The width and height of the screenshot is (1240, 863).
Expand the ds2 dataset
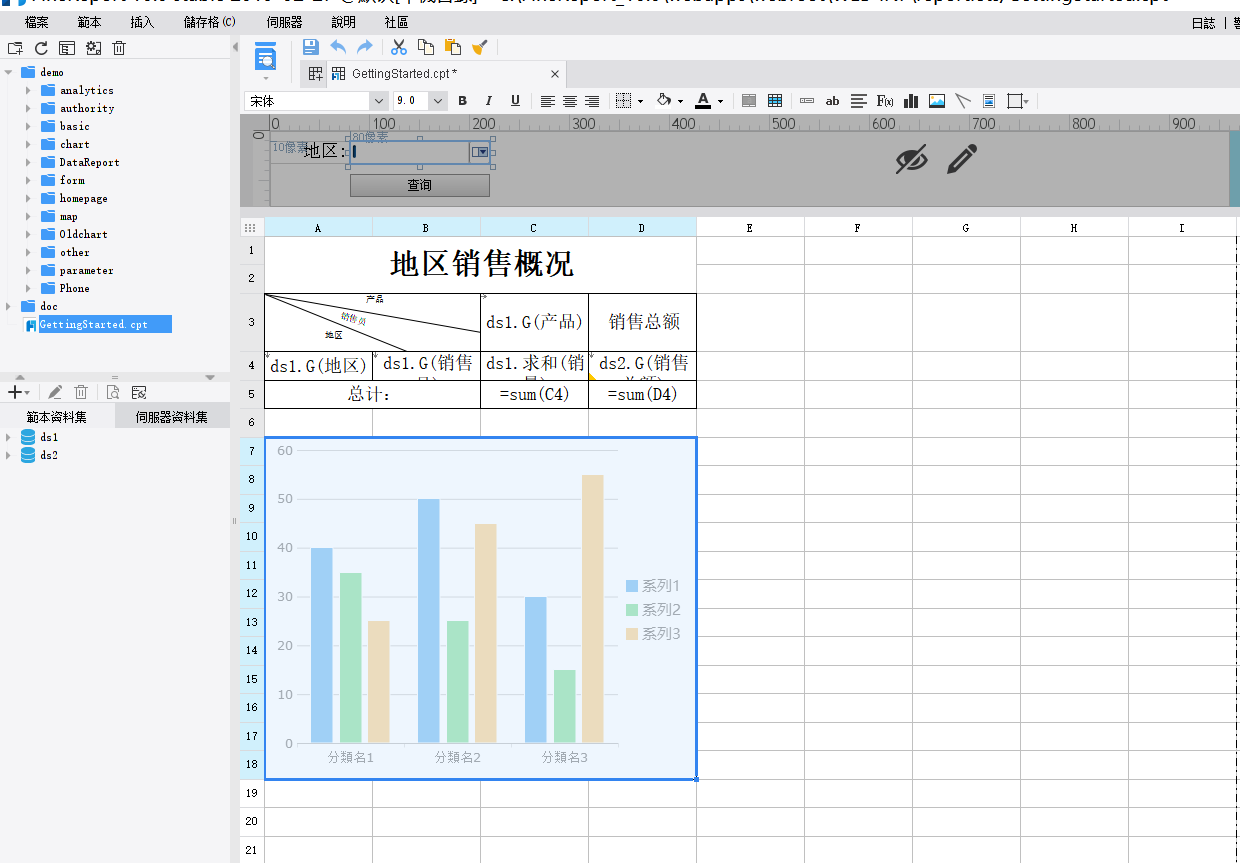[9, 455]
